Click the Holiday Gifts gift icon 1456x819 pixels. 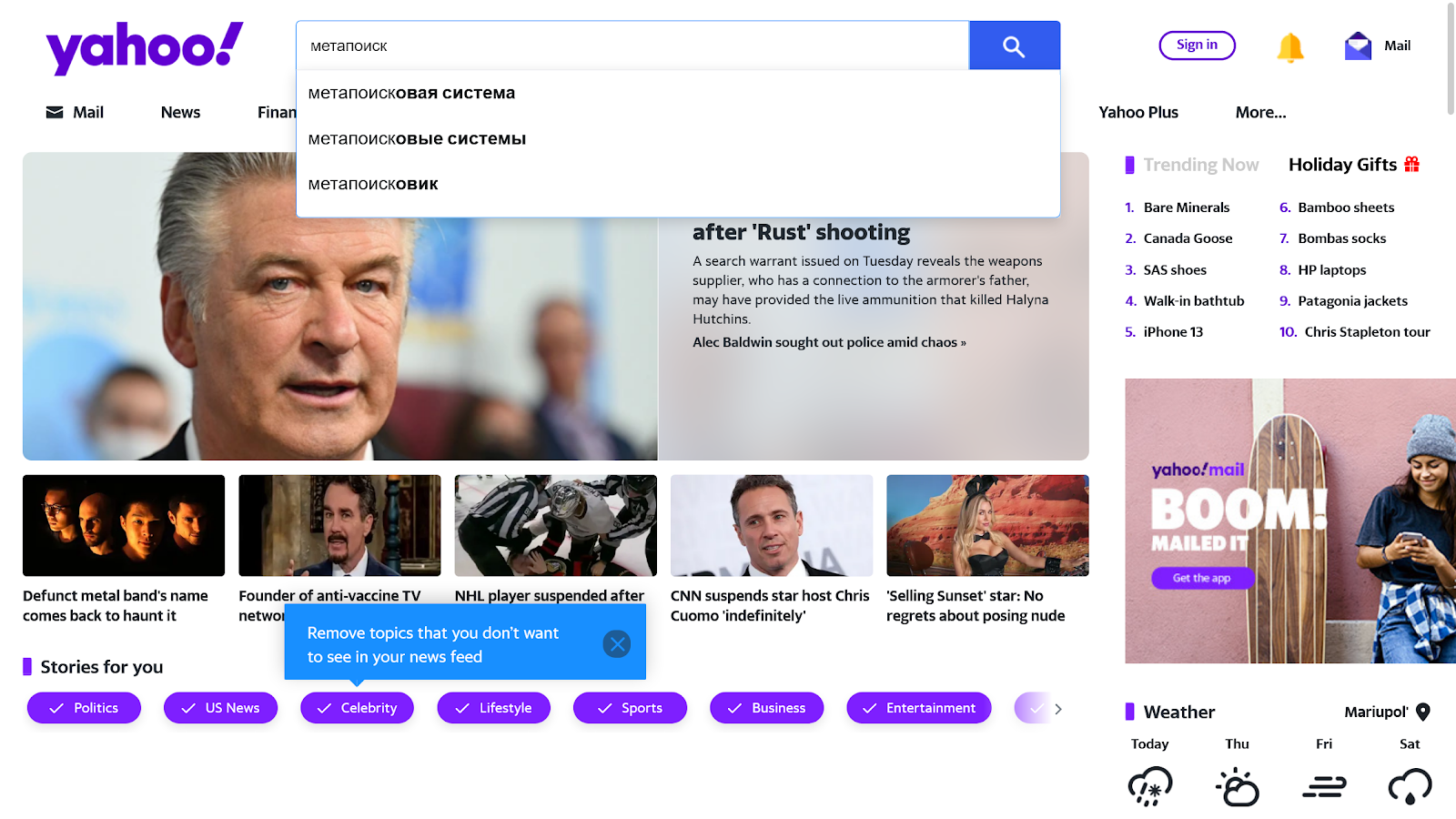(1411, 165)
